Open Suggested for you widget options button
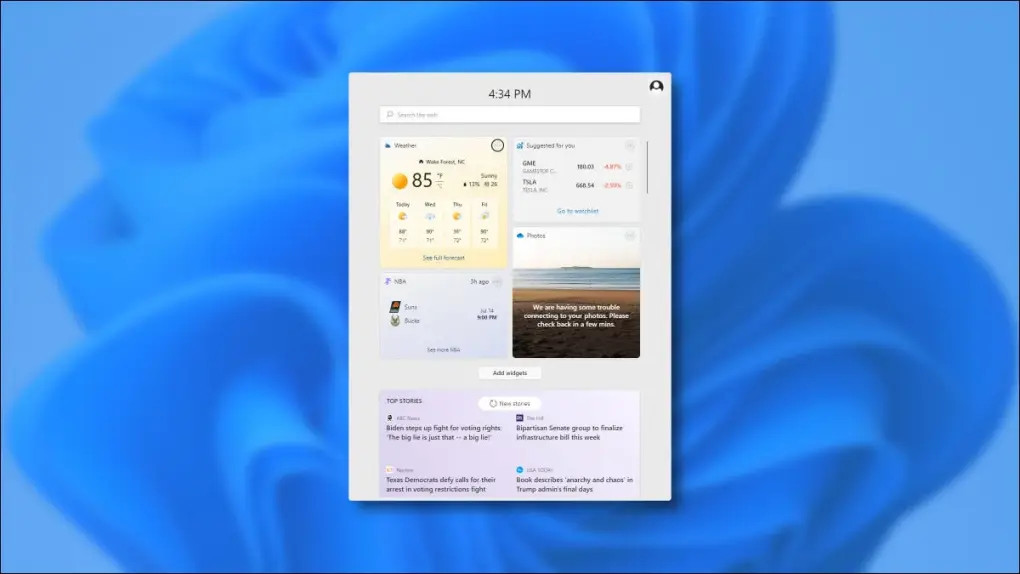Image resolution: width=1020 pixels, height=574 pixels. [630, 145]
